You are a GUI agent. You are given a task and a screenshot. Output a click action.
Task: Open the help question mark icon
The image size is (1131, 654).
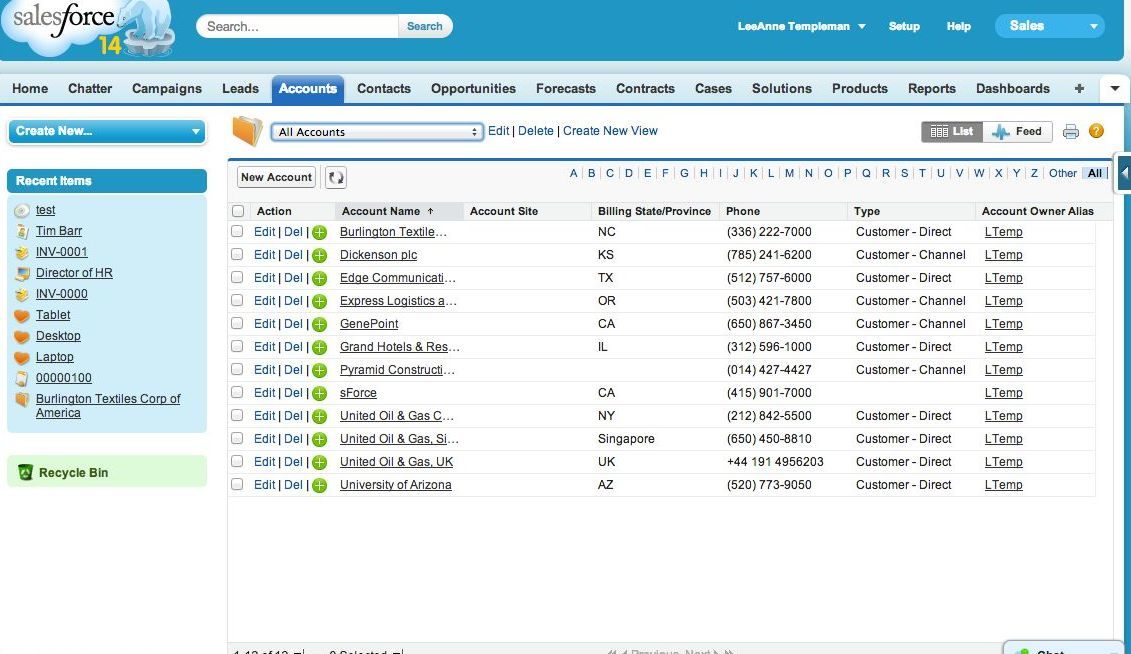(x=1096, y=131)
